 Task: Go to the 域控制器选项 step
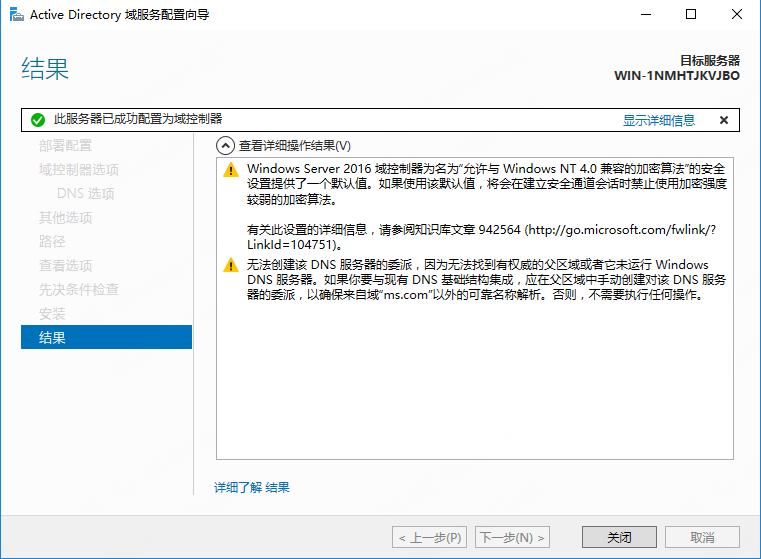[78, 169]
